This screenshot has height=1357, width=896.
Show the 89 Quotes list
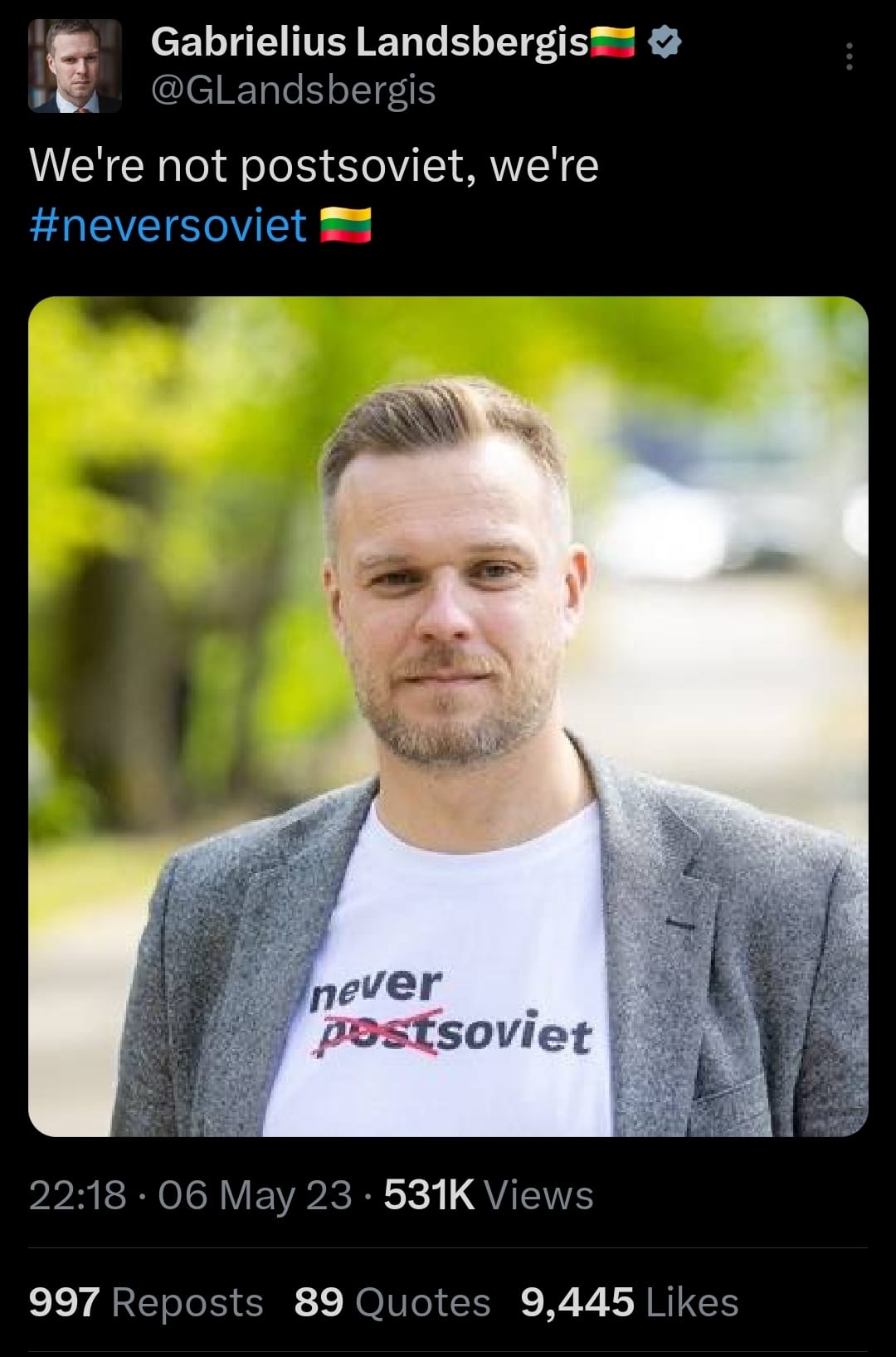tap(392, 1302)
